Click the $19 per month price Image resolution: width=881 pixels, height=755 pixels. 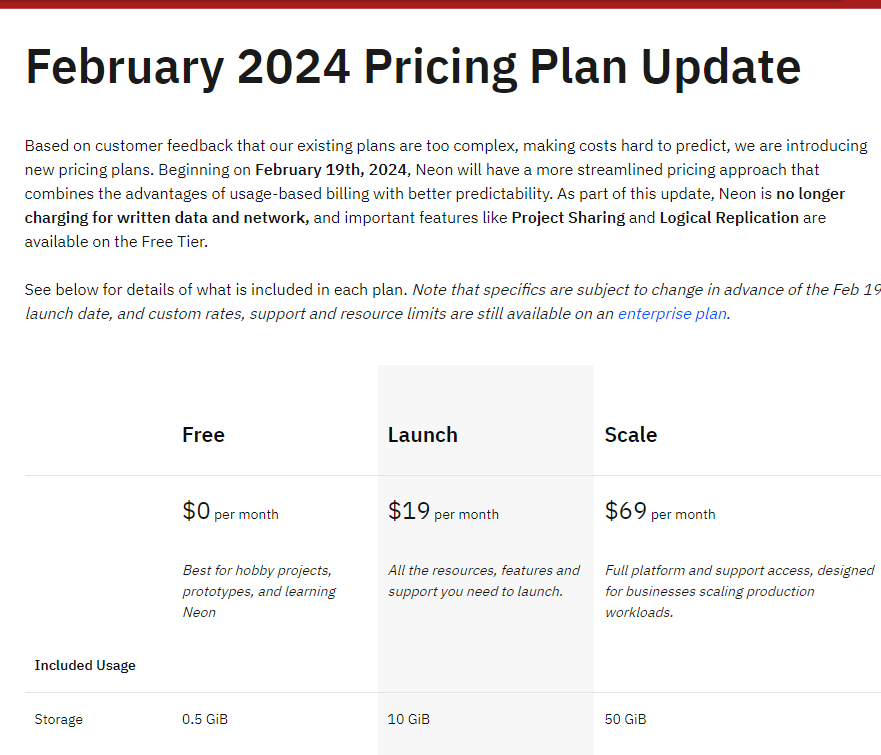pyautogui.click(x=443, y=512)
